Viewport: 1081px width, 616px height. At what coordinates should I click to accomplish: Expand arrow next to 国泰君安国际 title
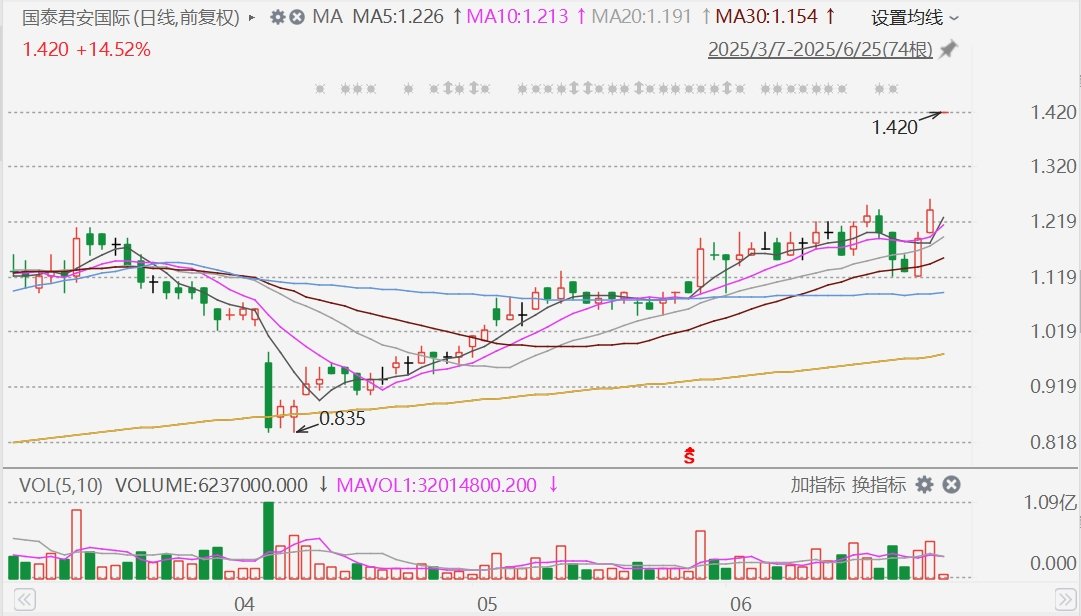[250, 17]
